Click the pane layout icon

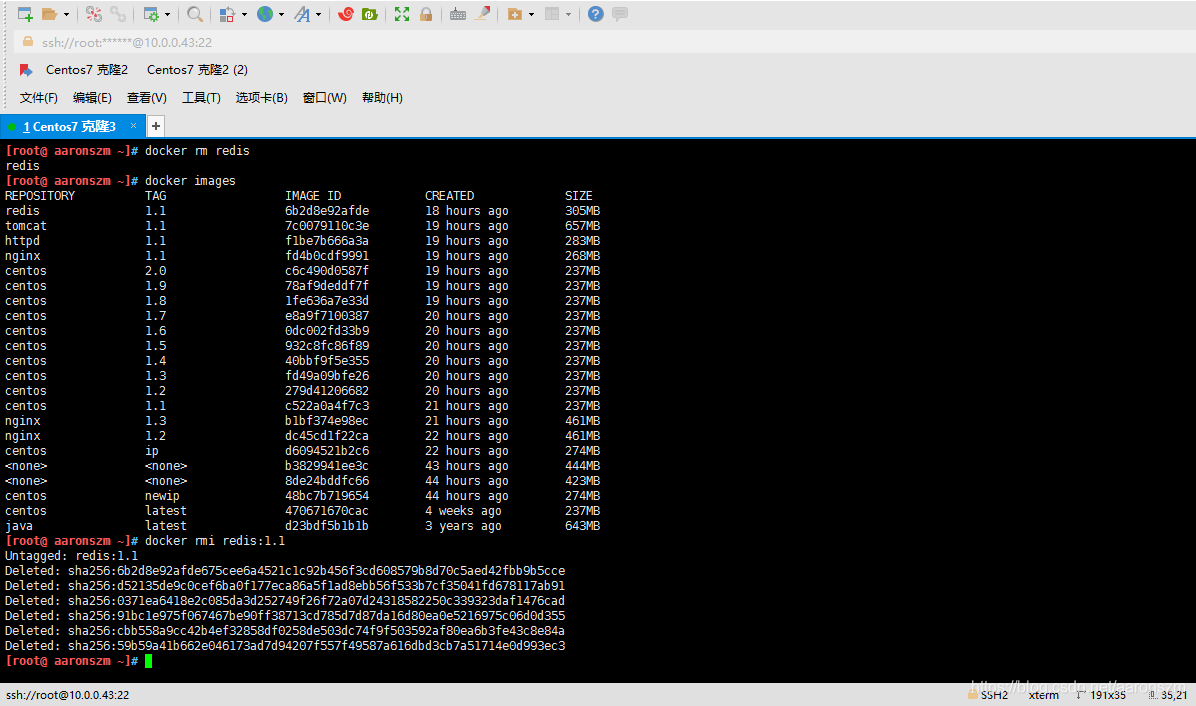pos(552,14)
